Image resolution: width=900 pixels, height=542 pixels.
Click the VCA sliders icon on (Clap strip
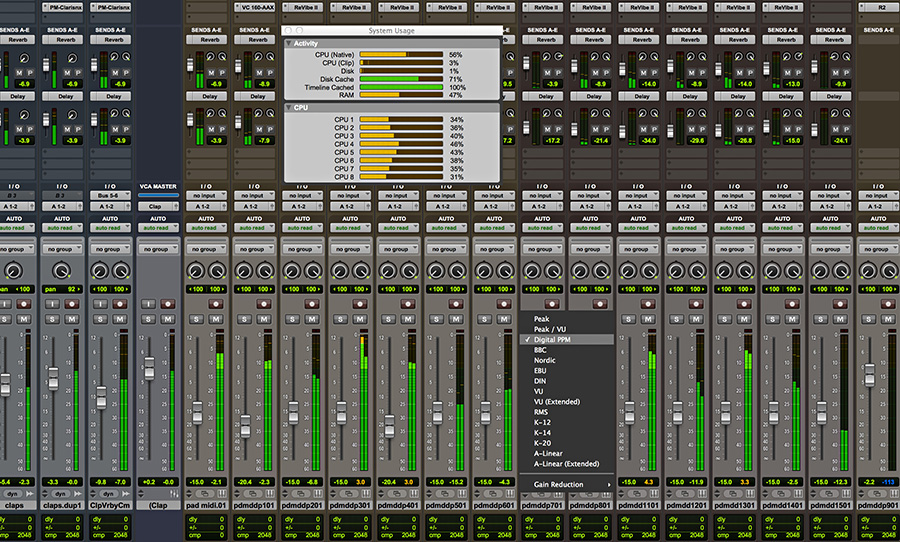point(174,494)
